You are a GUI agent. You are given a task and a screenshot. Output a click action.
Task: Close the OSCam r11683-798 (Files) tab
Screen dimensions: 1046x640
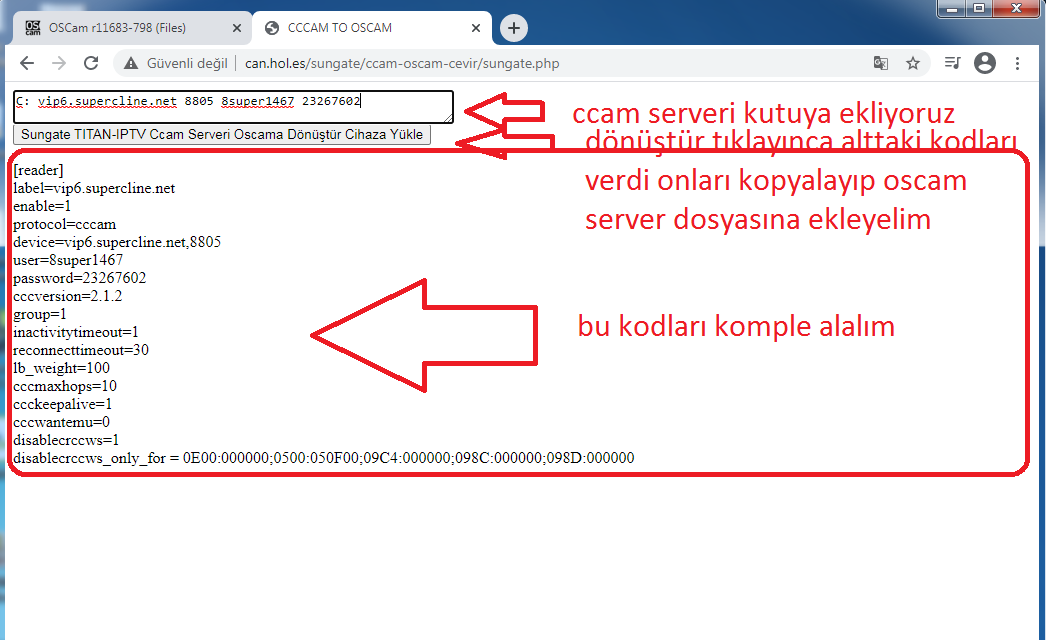pyautogui.click(x=237, y=28)
